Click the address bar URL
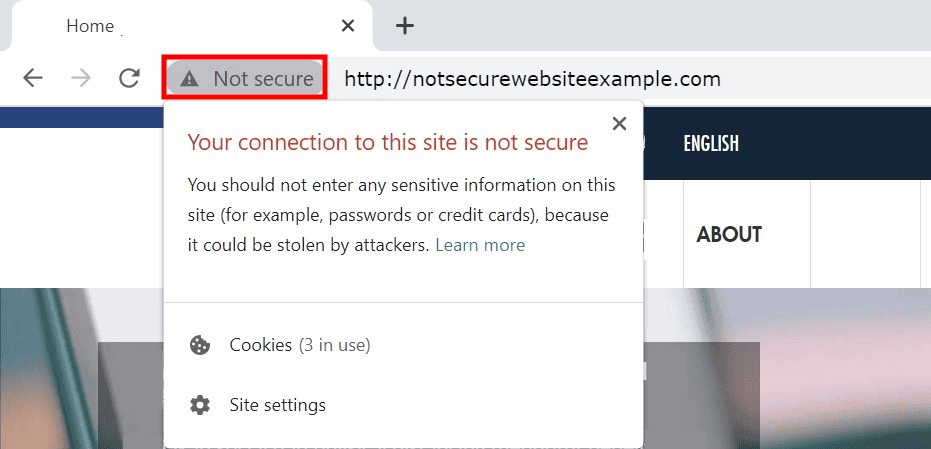The image size is (931, 449). click(x=532, y=78)
